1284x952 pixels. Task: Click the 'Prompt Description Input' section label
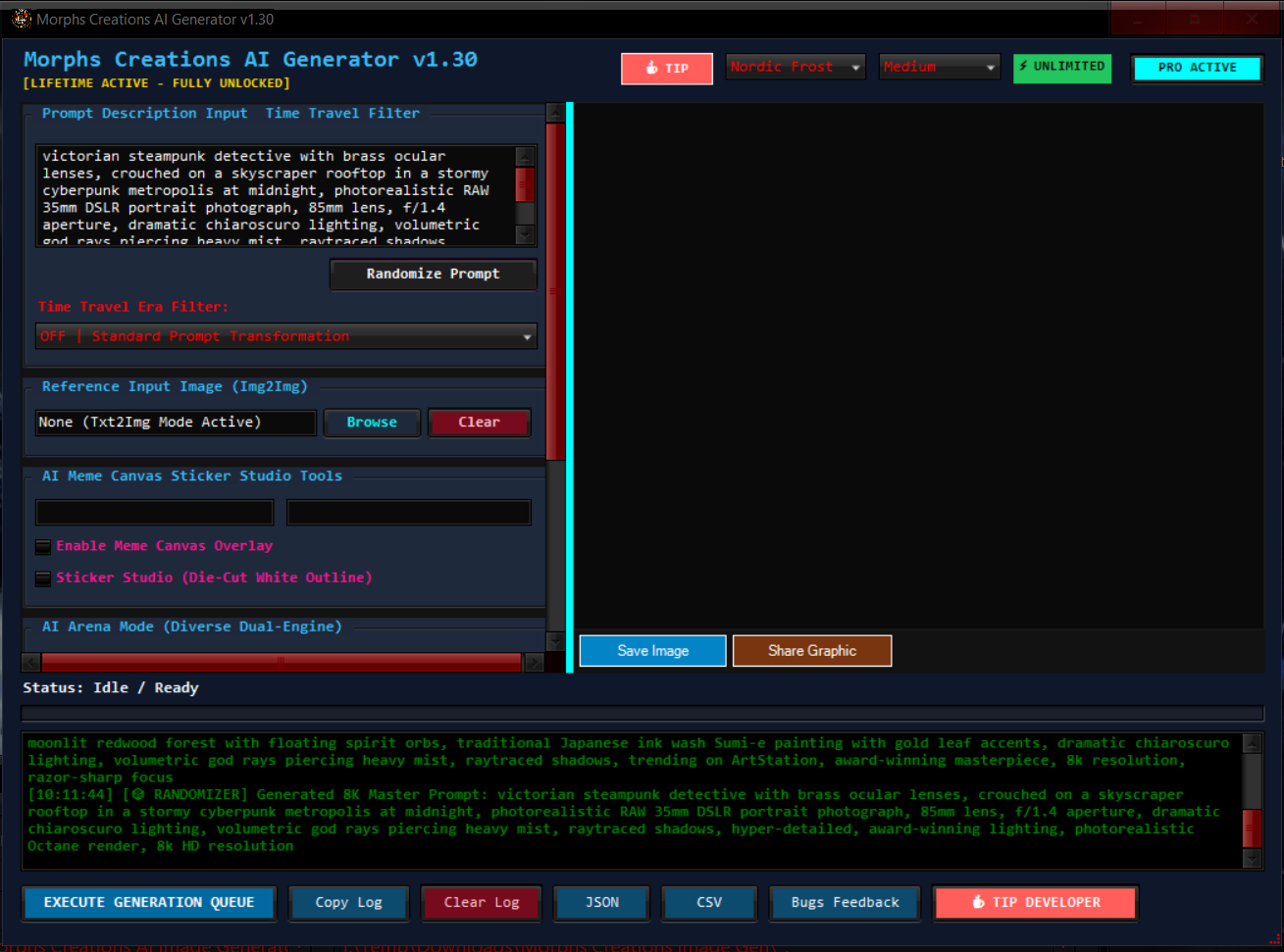coord(145,114)
